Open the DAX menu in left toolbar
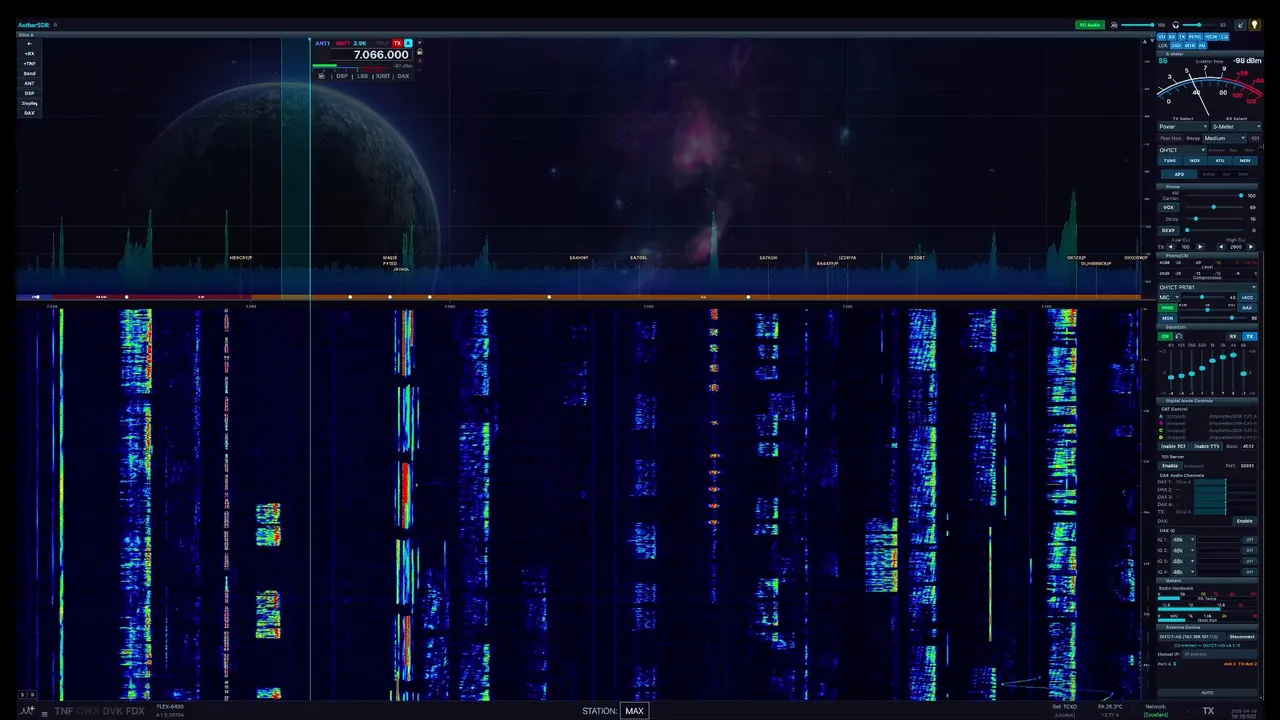1280x720 pixels. coord(29,113)
